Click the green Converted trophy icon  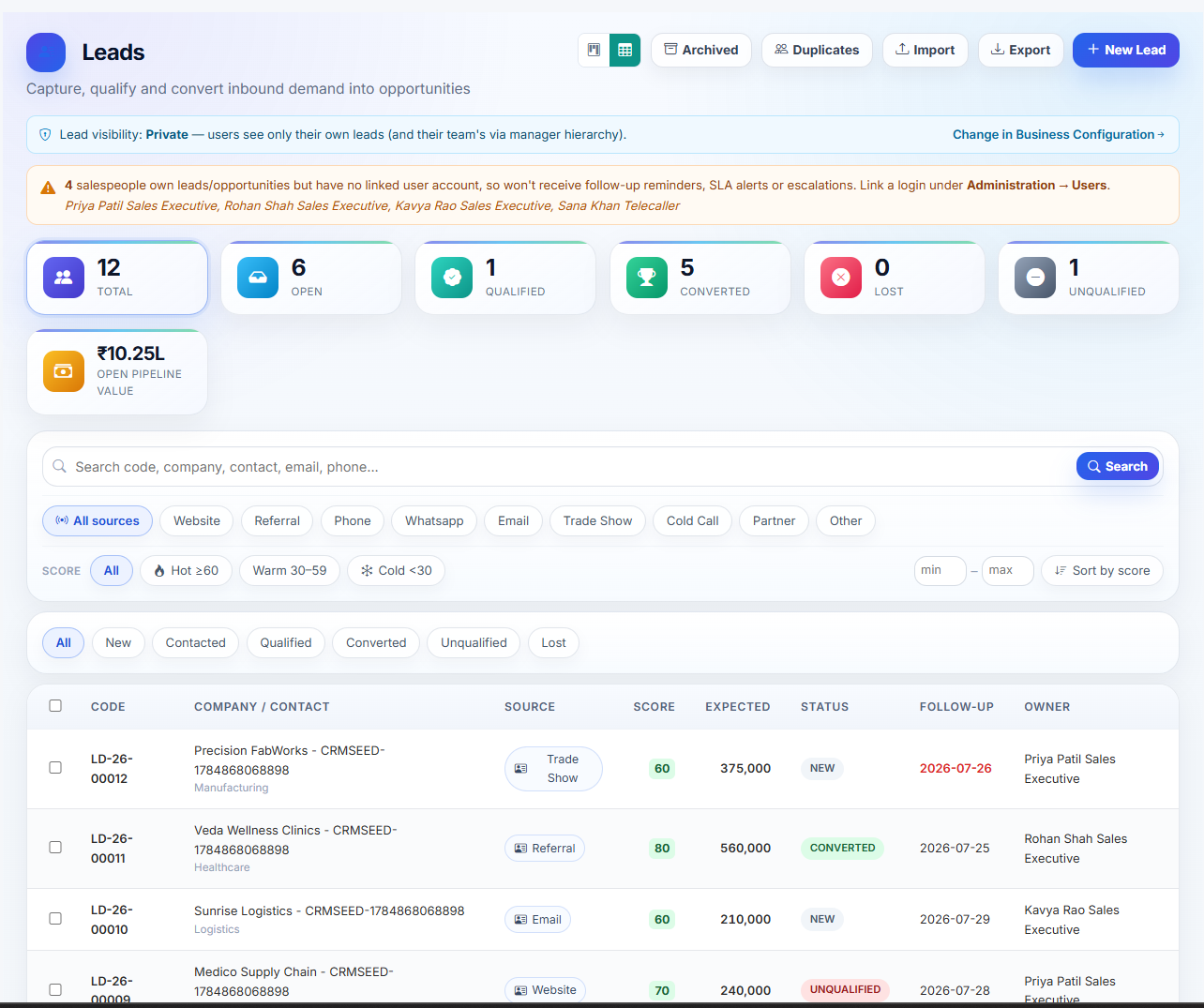pos(647,278)
